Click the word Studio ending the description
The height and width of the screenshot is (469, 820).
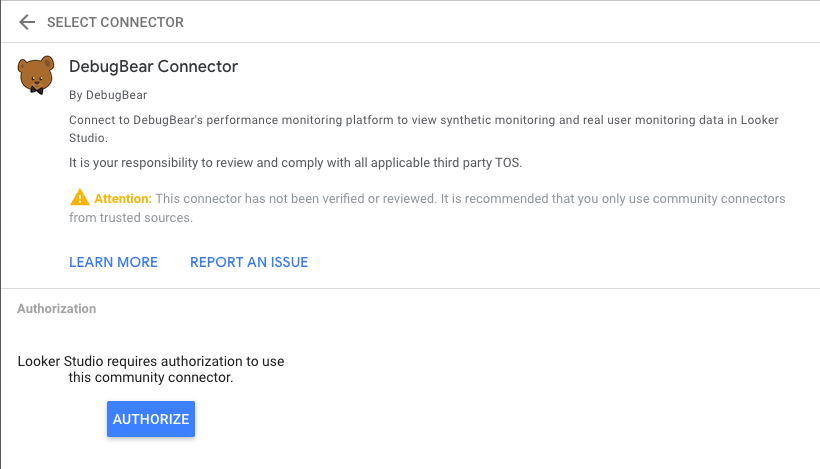coord(88,138)
